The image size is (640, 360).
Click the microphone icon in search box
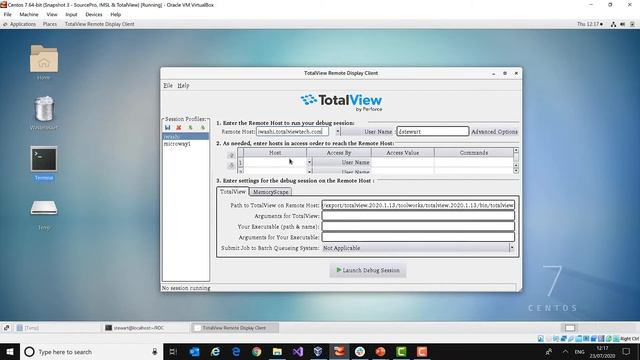point(155,352)
